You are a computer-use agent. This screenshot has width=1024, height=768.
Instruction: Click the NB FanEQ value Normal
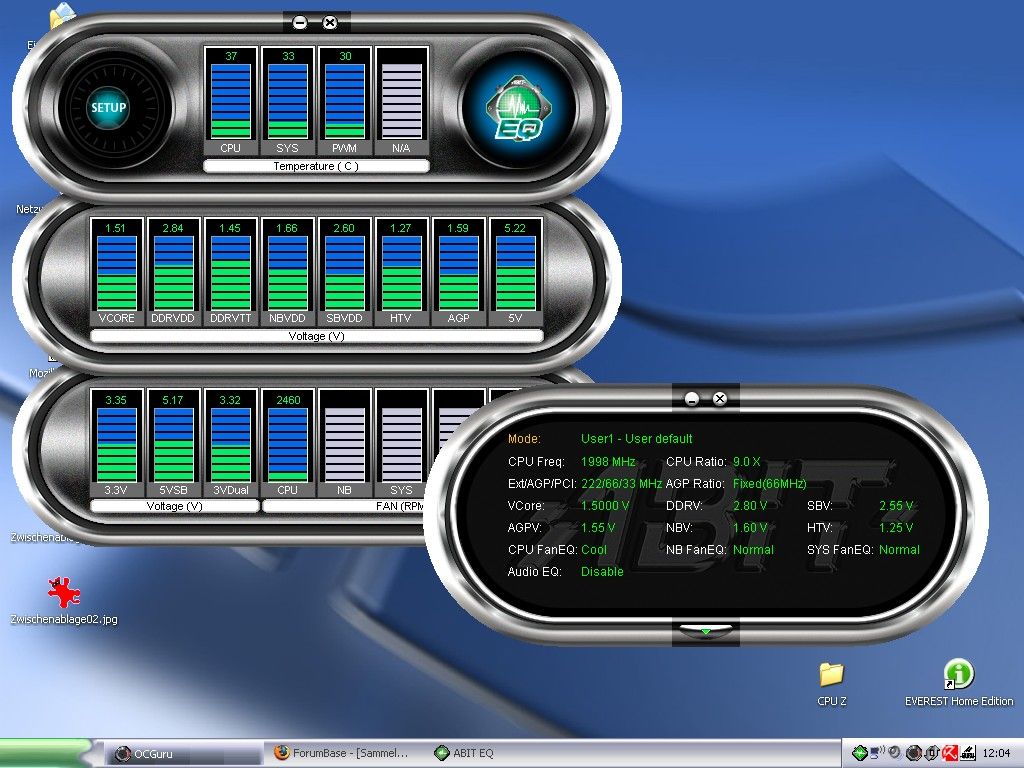click(x=753, y=550)
